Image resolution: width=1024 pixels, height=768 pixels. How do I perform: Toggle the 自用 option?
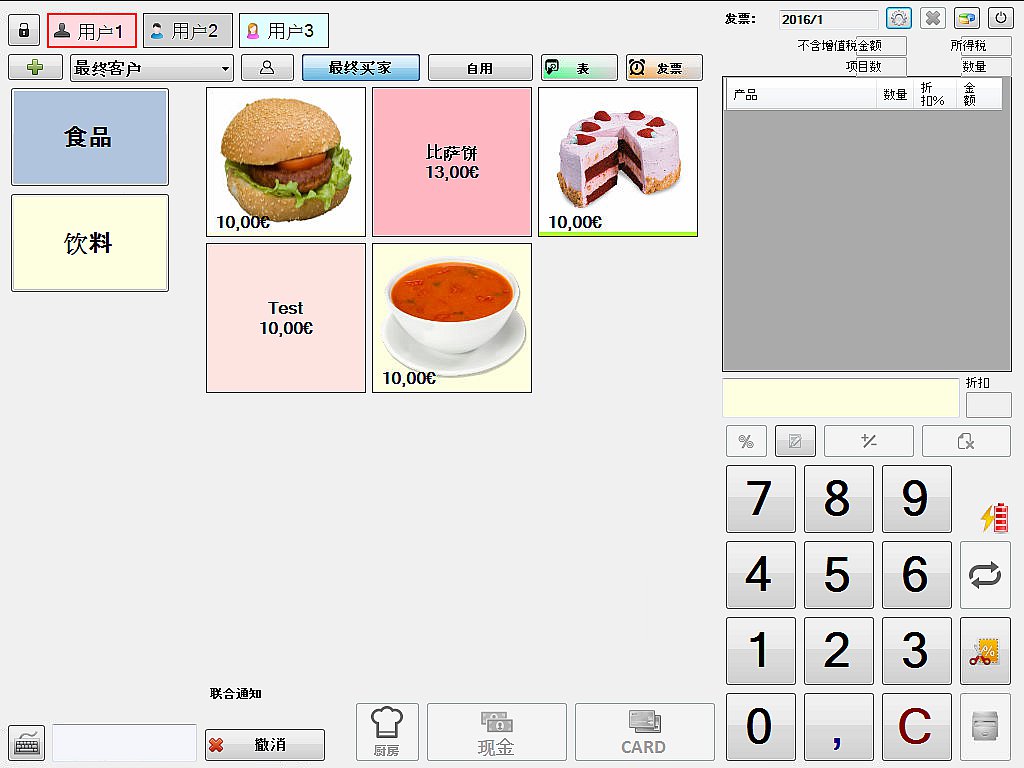coord(480,68)
